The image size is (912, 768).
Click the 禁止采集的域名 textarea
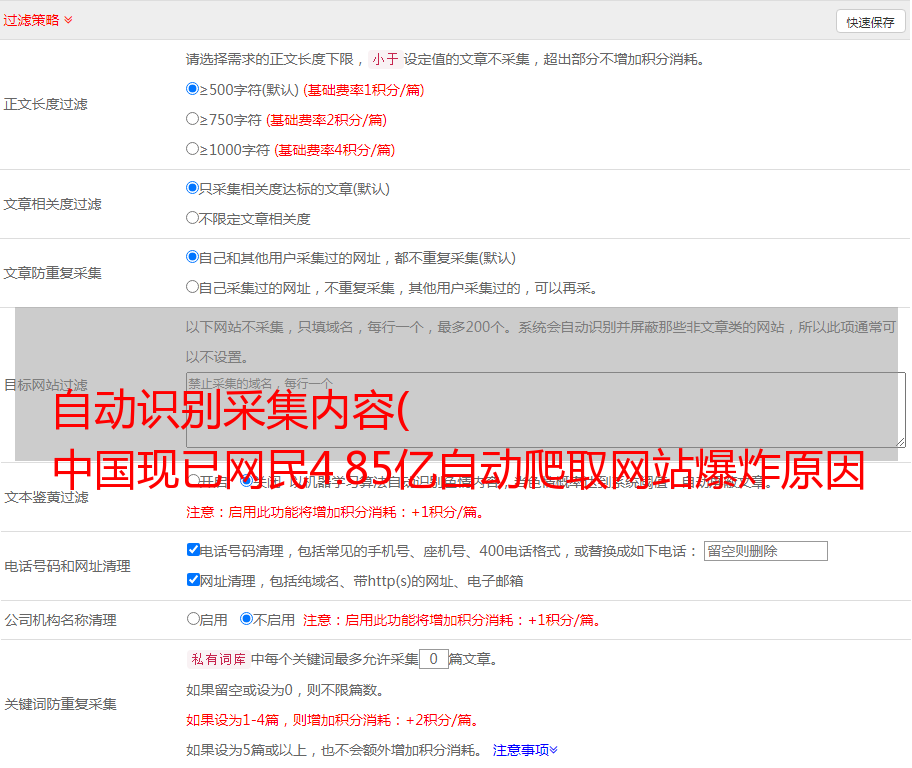(x=546, y=410)
